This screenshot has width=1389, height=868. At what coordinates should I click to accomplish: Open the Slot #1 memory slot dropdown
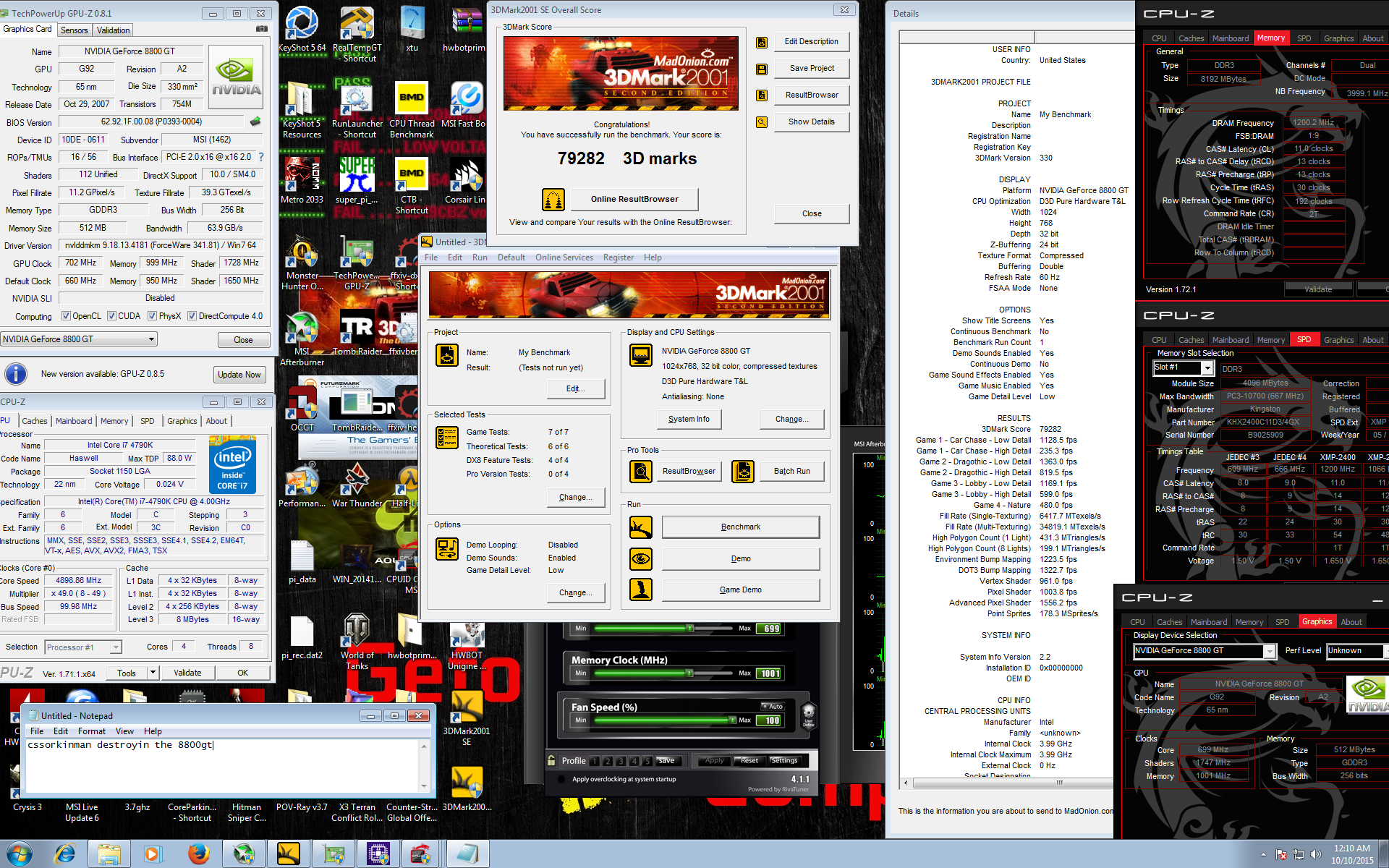pyautogui.click(x=1207, y=368)
